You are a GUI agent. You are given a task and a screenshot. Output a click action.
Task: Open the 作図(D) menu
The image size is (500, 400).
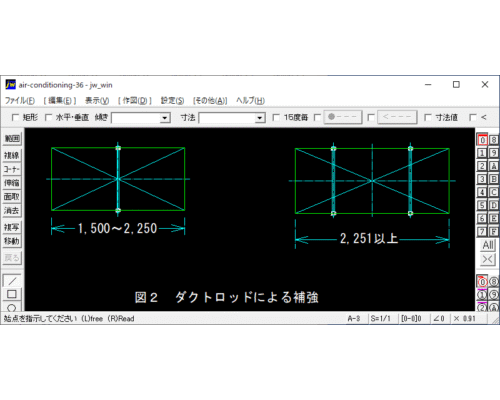135,101
